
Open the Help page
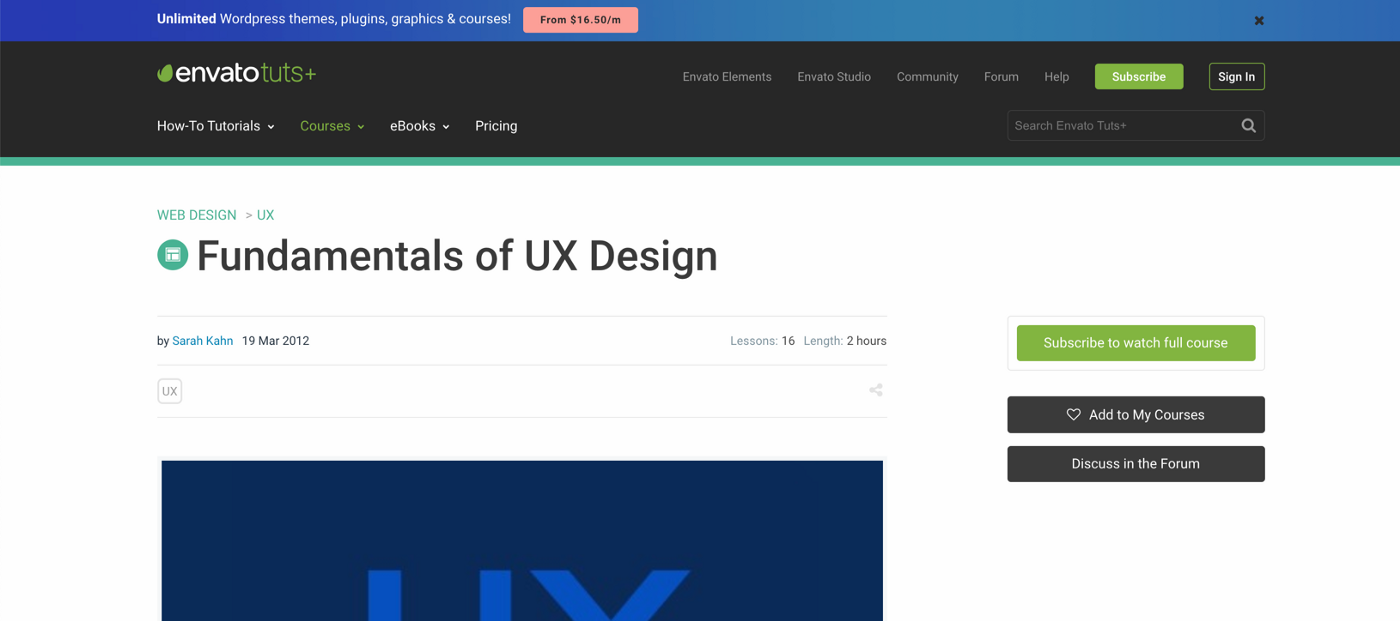click(x=1057, y=77)
